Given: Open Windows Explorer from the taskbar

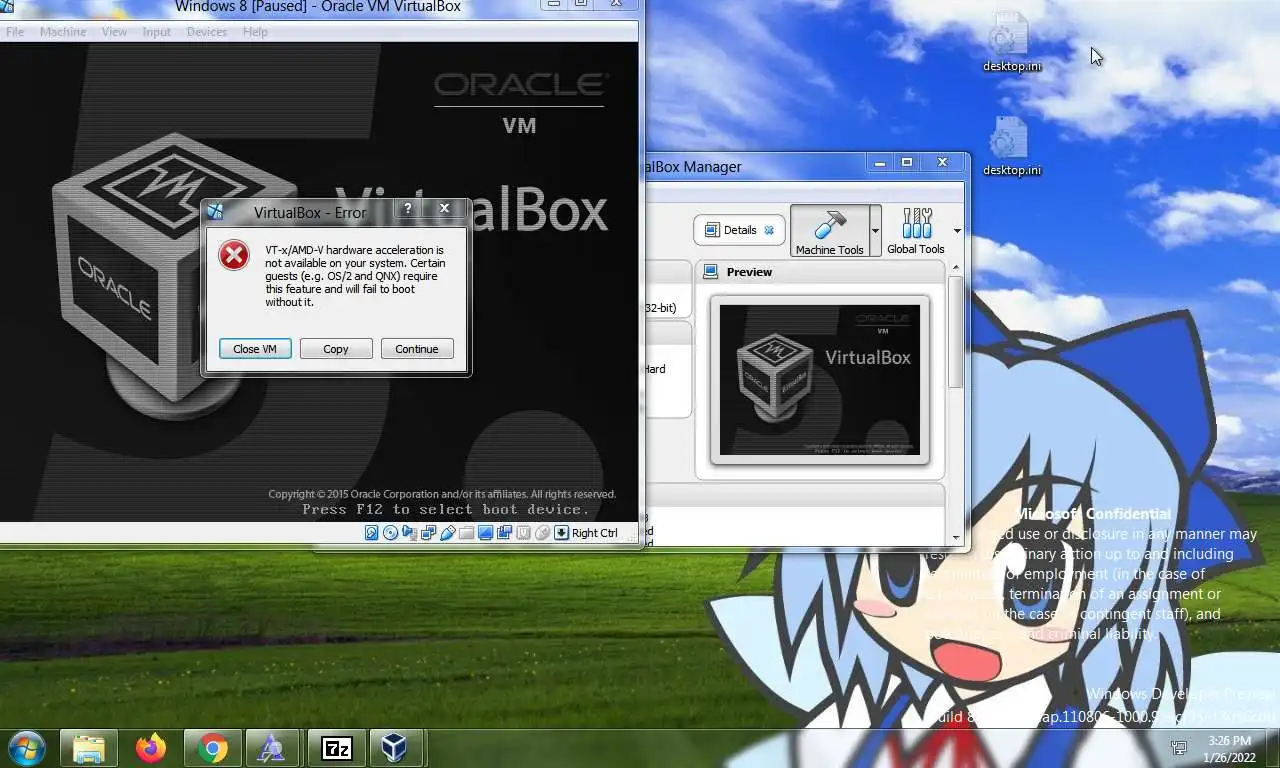Looking at the screenshot, I should [88, 748].
